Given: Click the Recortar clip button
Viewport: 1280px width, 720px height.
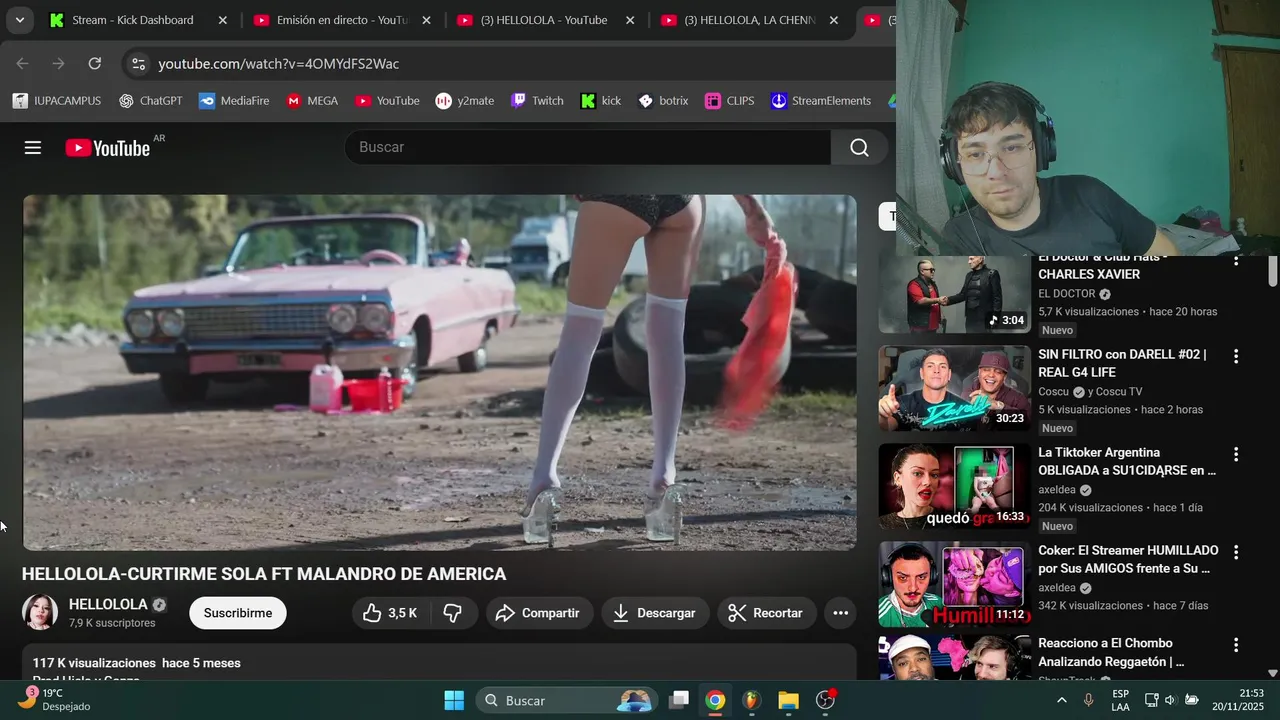Looking at the screenshot, I should tap(766, 613).
